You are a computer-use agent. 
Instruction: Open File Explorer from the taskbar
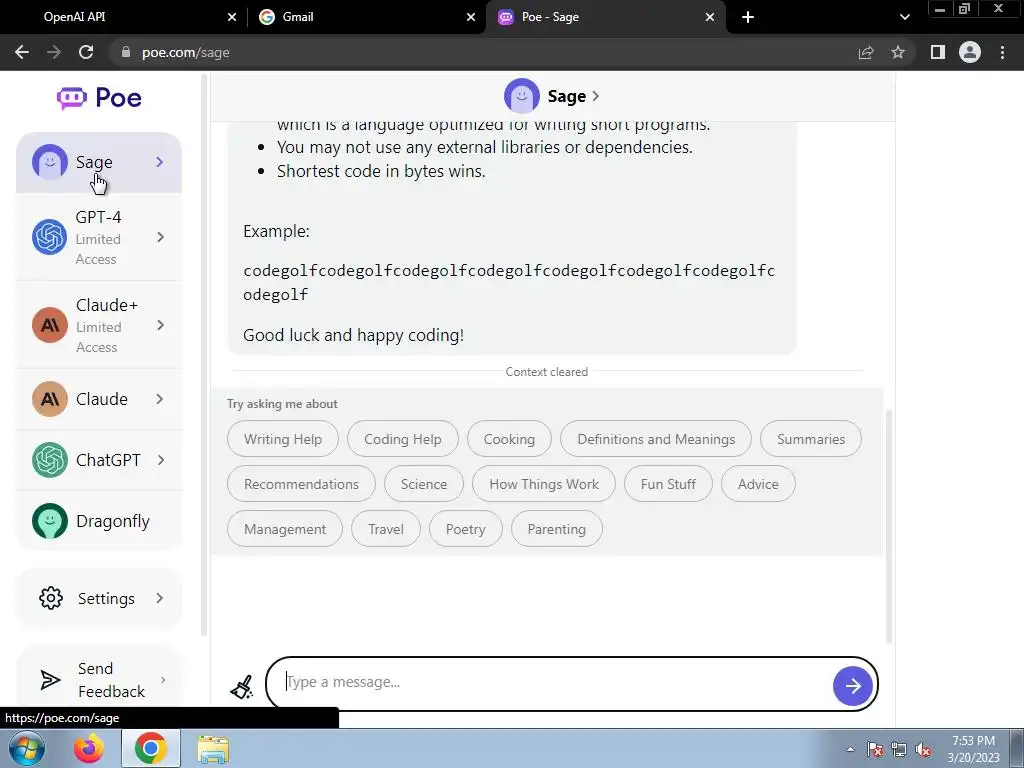pyautogui.click(x=213, y=750)
